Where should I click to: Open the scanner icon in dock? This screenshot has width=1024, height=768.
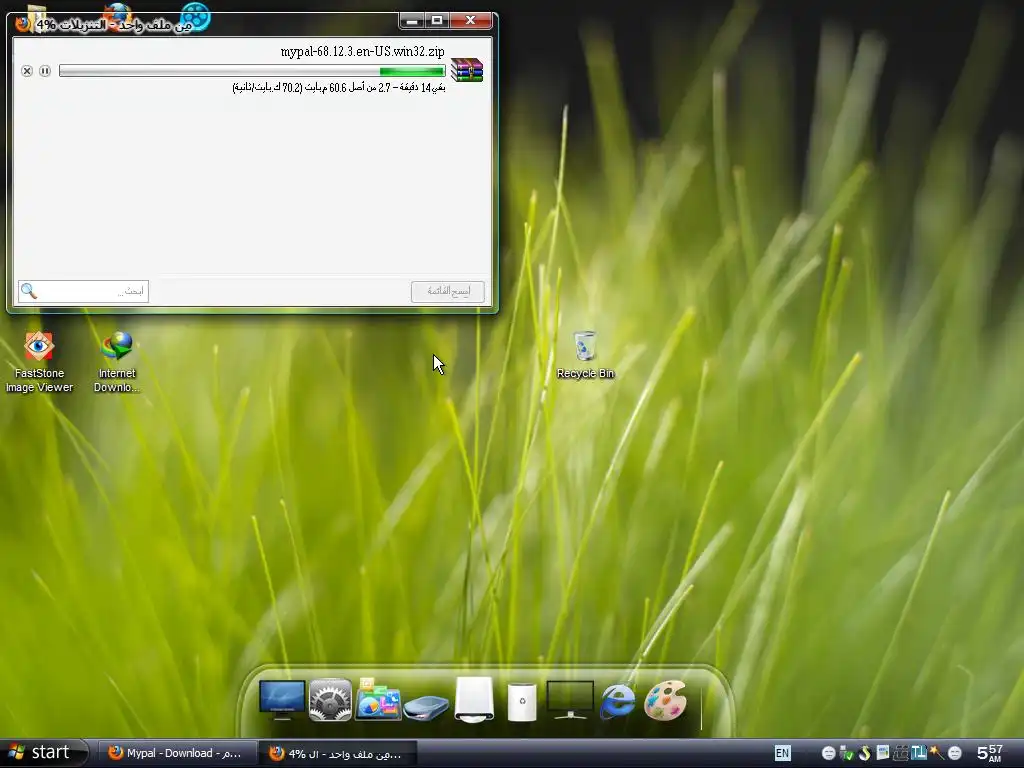pyautogui.click(x=426, y=707)
